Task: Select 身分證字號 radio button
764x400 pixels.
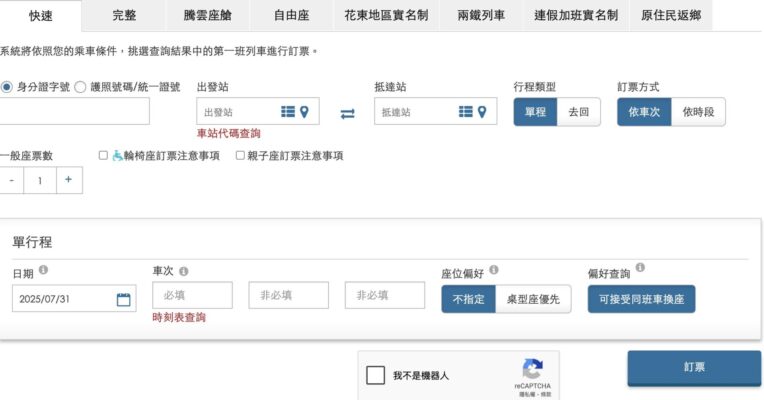Action: (7, 87)
